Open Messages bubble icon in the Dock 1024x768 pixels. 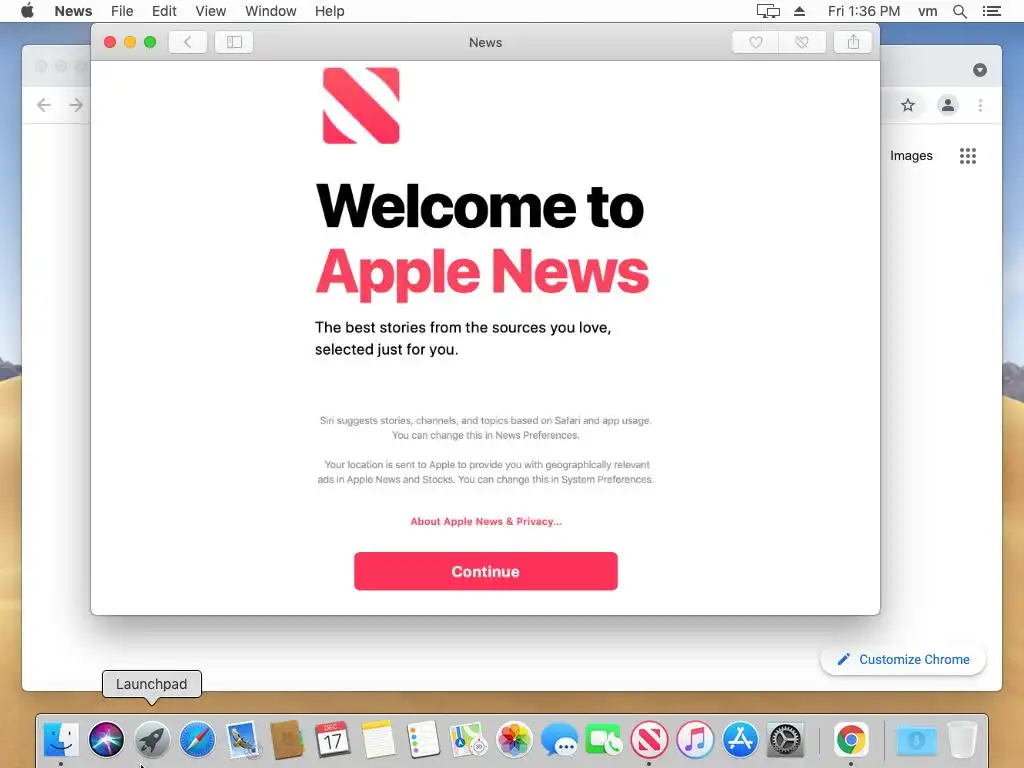click(x=560, y=740)
